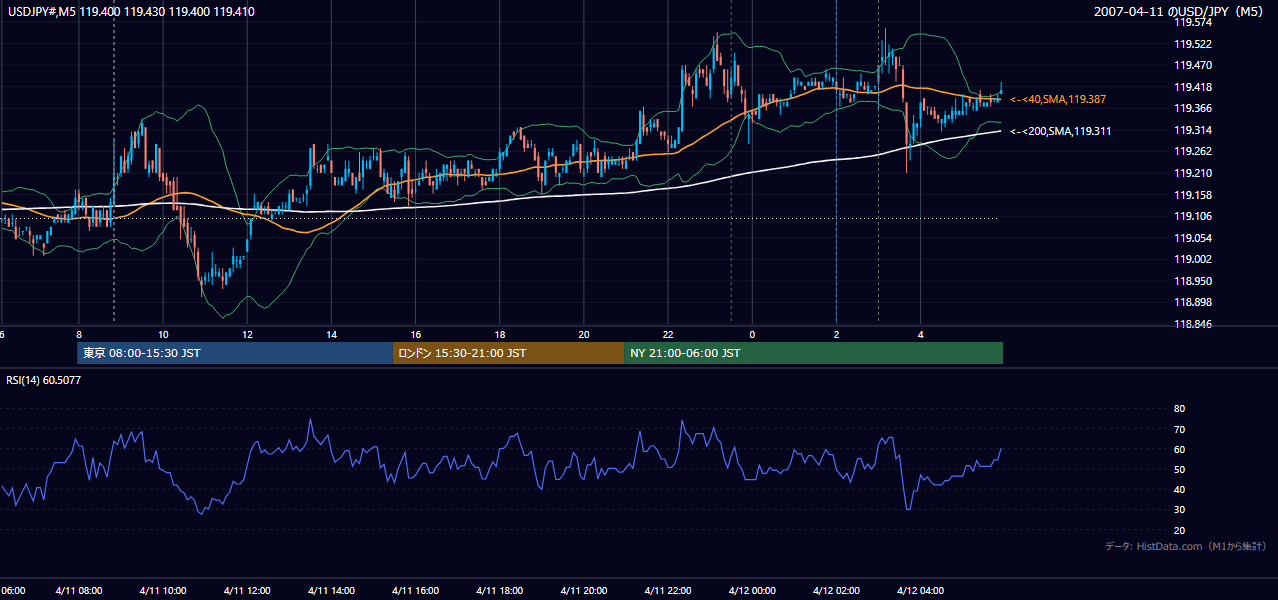Click price level 119.470 on the axis
The height and width of the screenshot is (600, 1278).
(x=1193, y=65)
